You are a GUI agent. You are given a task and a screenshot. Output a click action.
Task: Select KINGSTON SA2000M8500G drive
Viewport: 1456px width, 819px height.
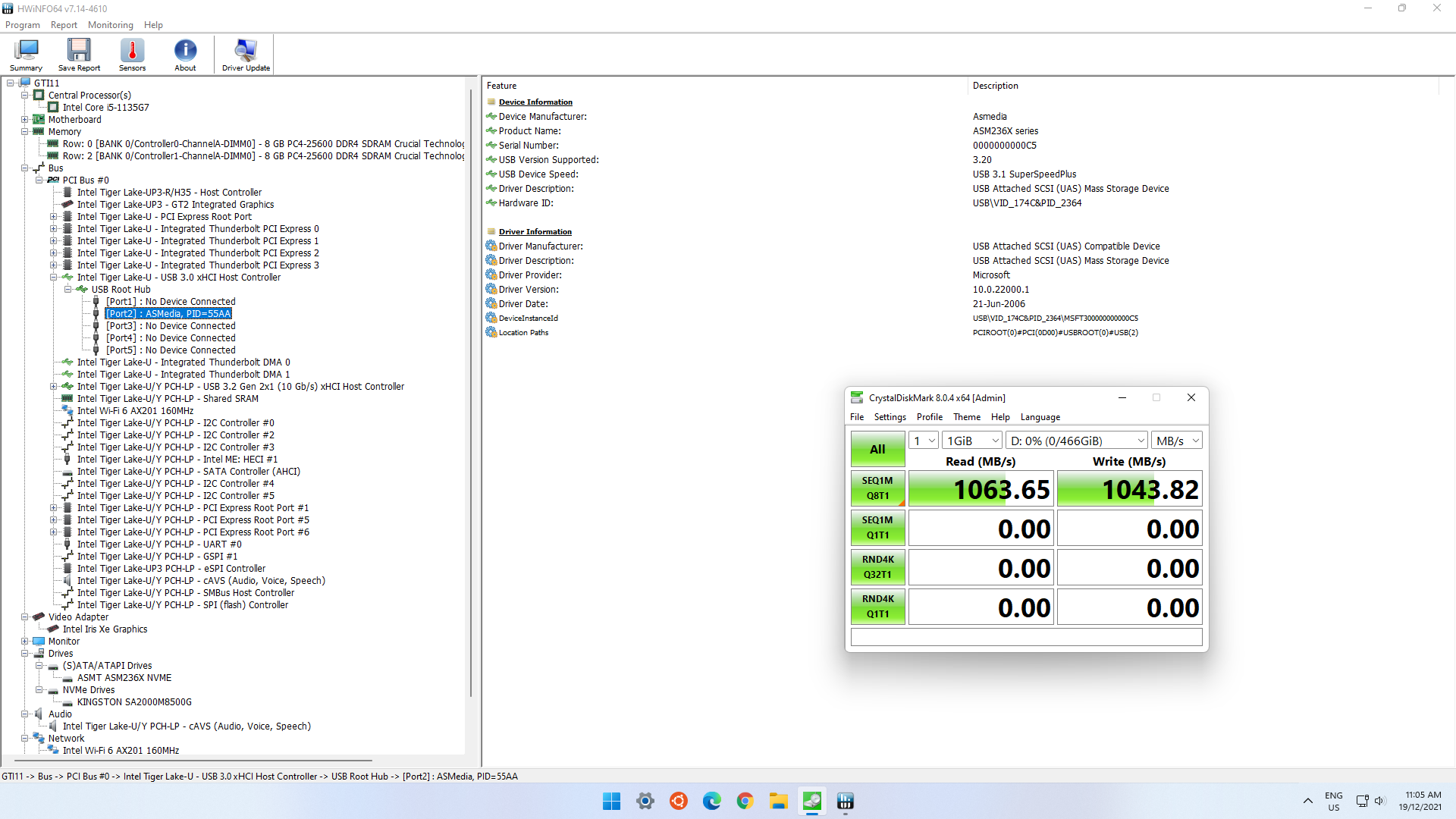(x=134, y=702)
